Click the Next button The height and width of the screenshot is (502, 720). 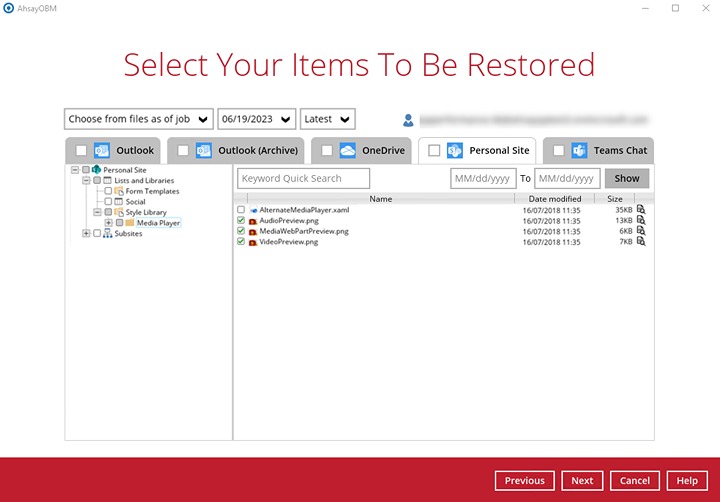click(582, 481)
